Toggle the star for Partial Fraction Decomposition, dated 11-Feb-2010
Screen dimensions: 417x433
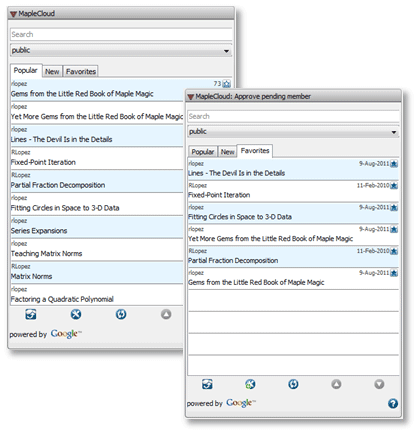coord(394,251)
